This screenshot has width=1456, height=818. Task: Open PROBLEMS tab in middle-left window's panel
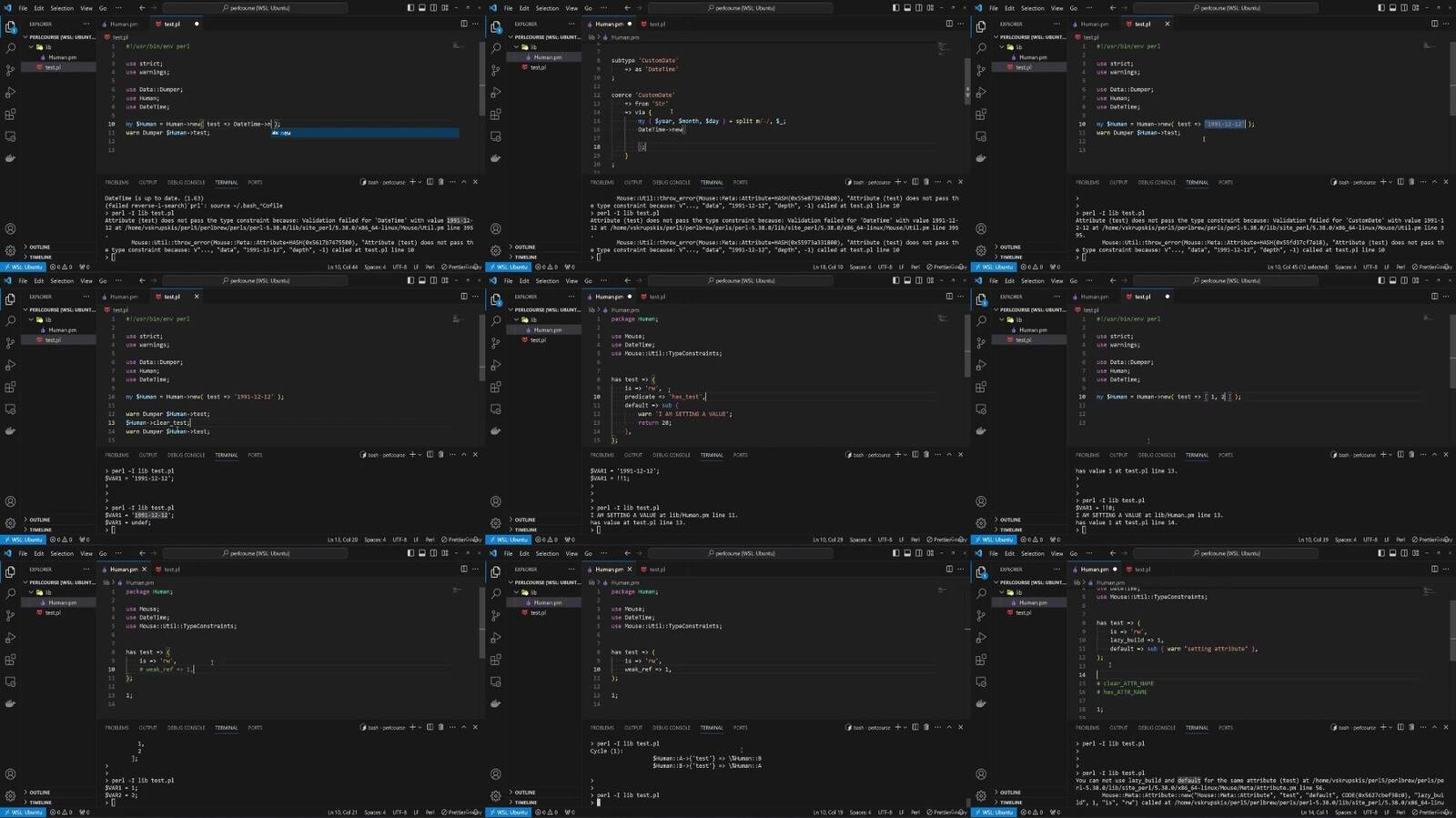116,455
